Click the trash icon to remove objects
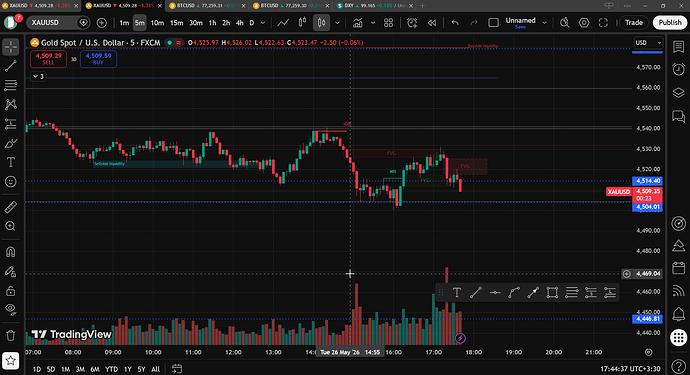The height and width of the screenshot is (375, 690). click(x=11, y=335)
